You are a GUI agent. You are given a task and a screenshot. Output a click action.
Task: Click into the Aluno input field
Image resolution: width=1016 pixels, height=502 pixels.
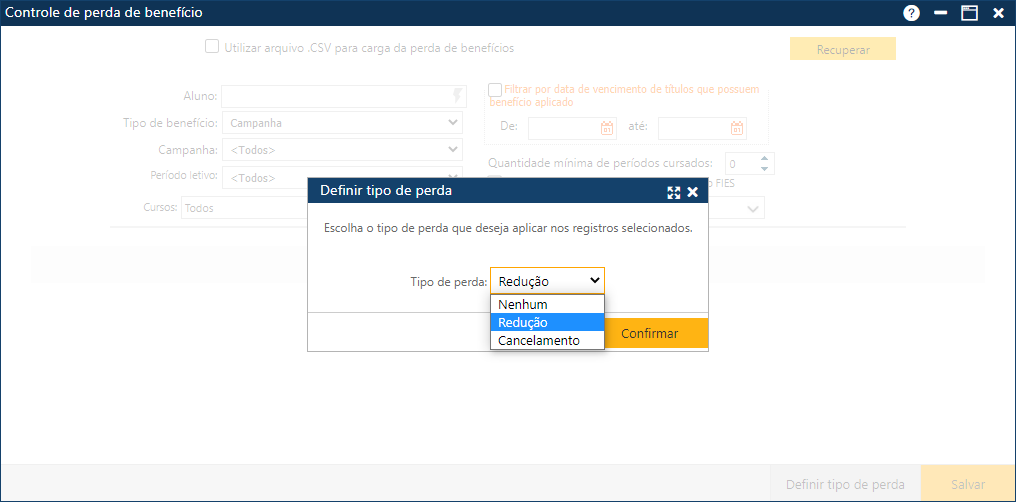335,96
